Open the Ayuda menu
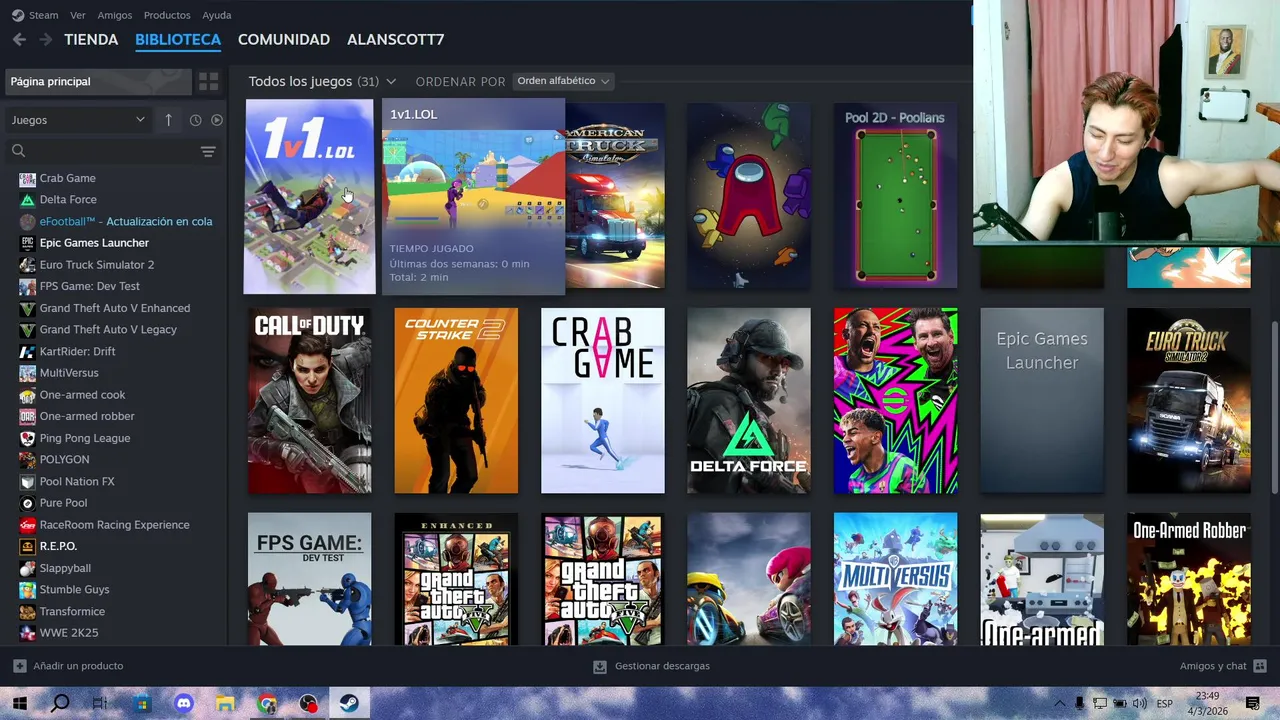This screenshot has height=720, width=1280. [217, 15]
